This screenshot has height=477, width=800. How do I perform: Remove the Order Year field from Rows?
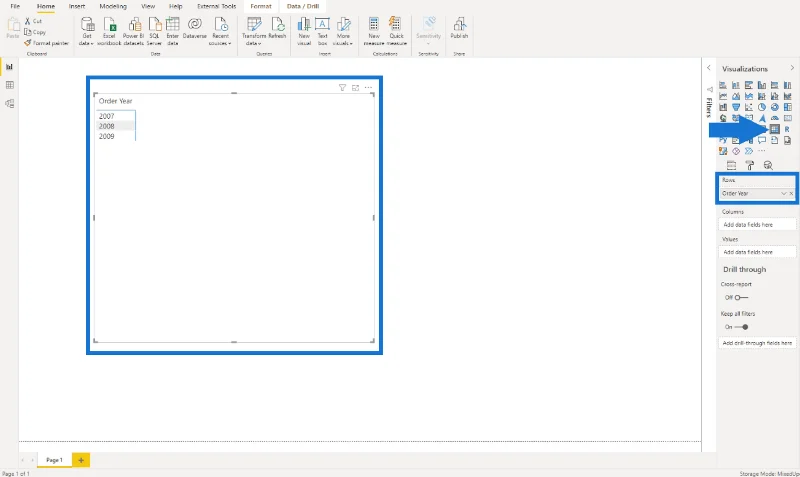coord(791,194)
